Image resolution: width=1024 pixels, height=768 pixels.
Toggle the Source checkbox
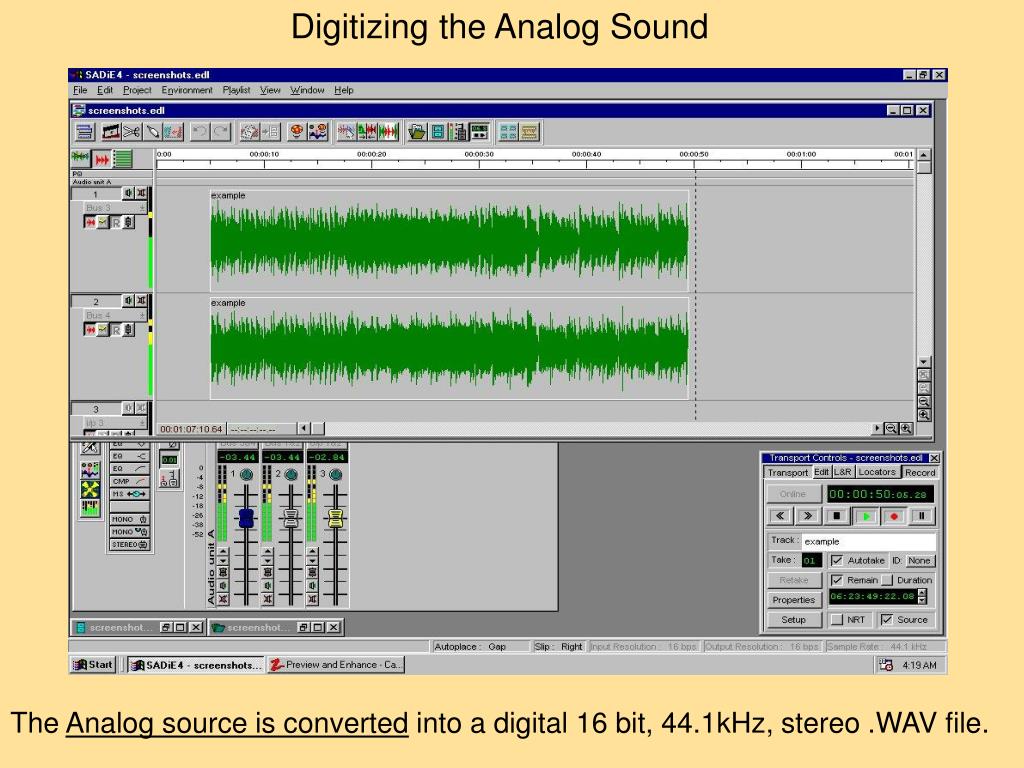click(x=886, y=619)
